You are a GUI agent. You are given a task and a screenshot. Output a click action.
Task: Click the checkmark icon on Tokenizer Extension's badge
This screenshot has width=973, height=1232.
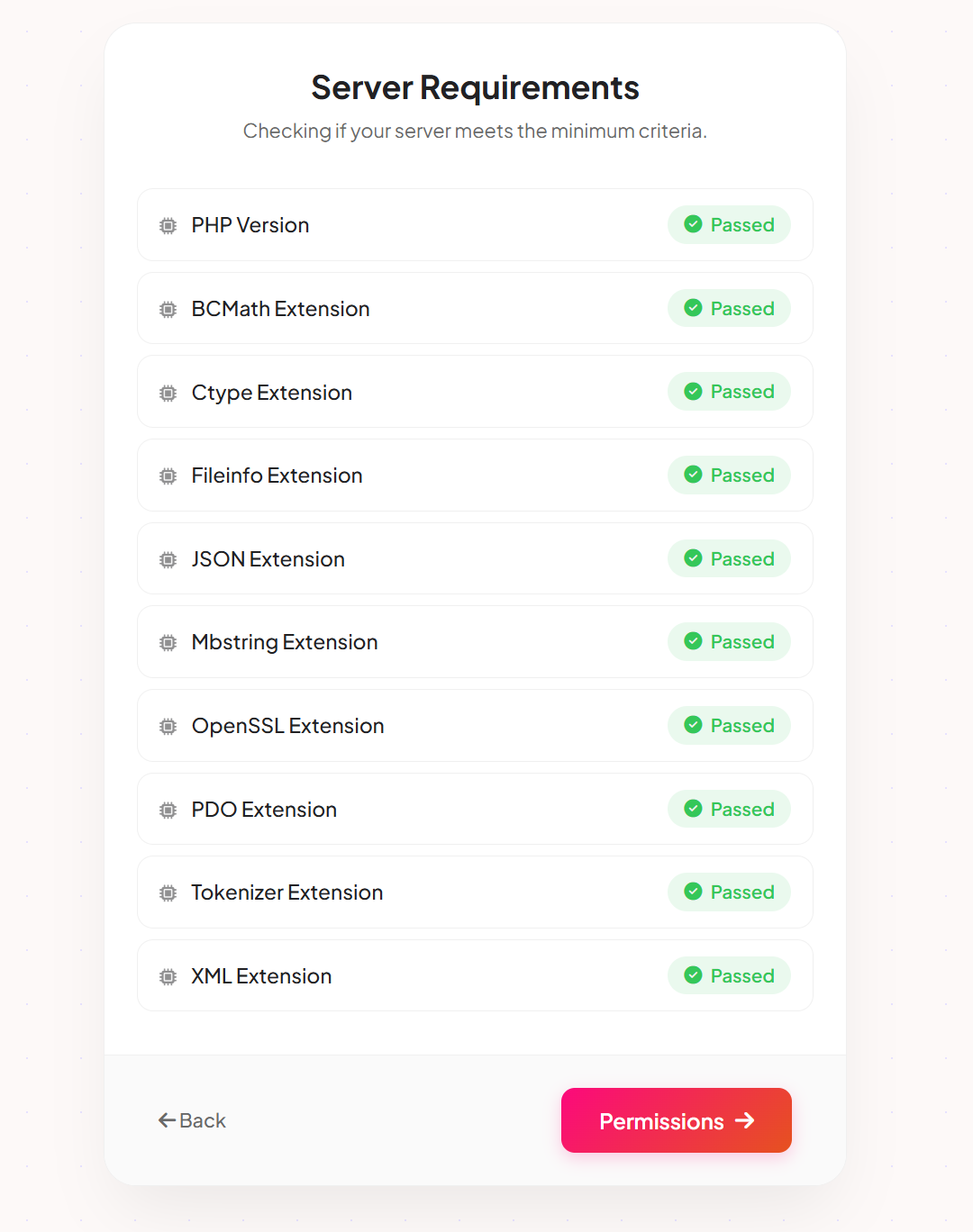(693, 892)
